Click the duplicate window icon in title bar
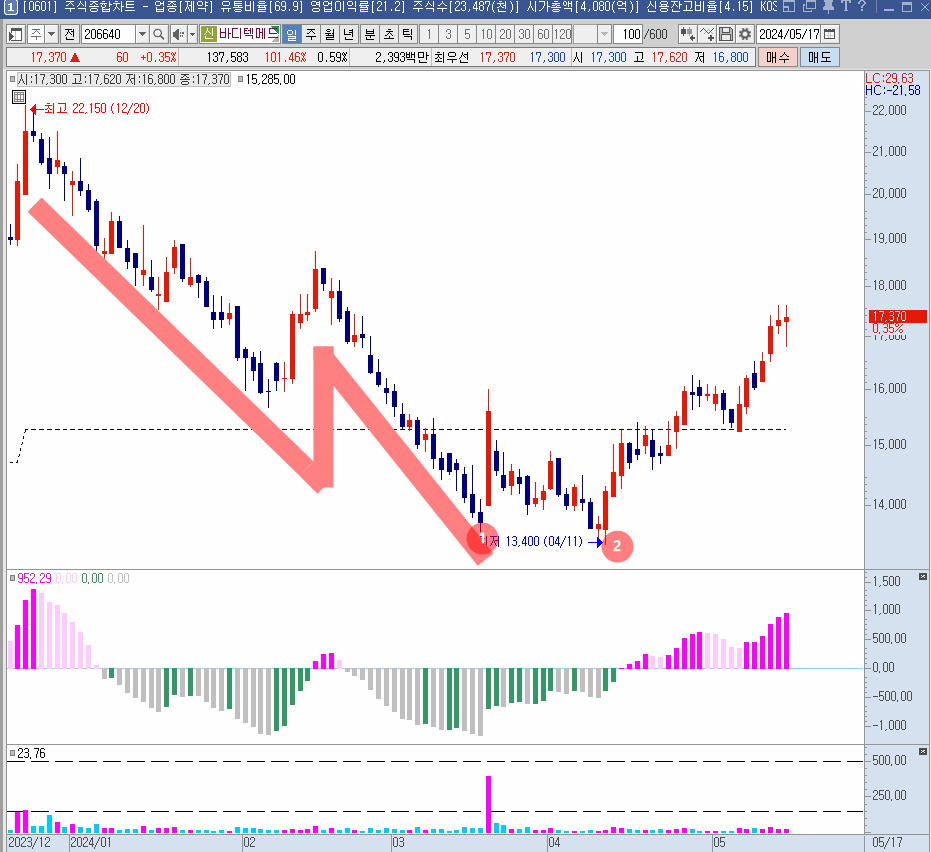Screen dimensions: 931x852 (809, 7)
